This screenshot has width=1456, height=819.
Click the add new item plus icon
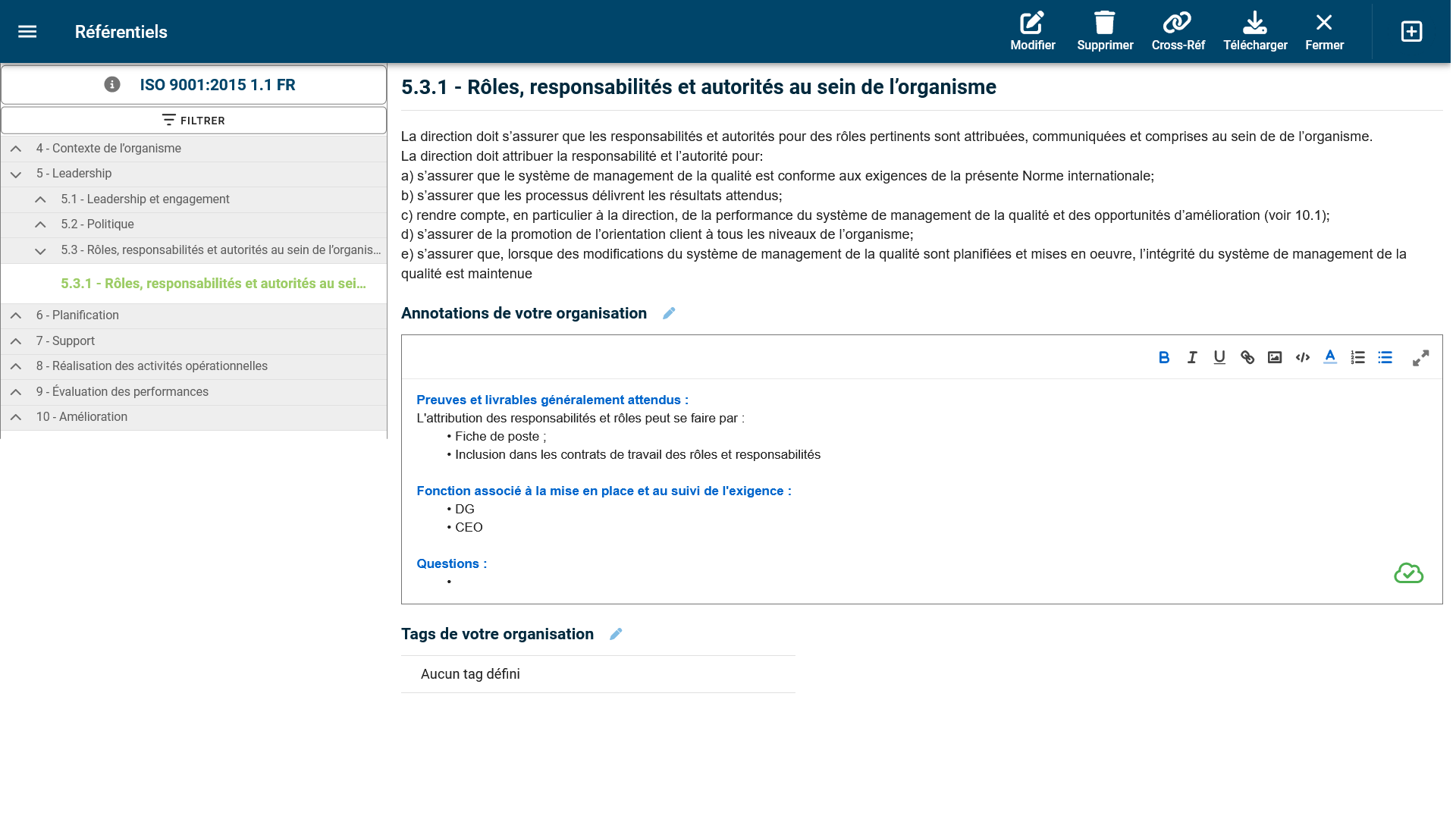(x=1411, y=32)
